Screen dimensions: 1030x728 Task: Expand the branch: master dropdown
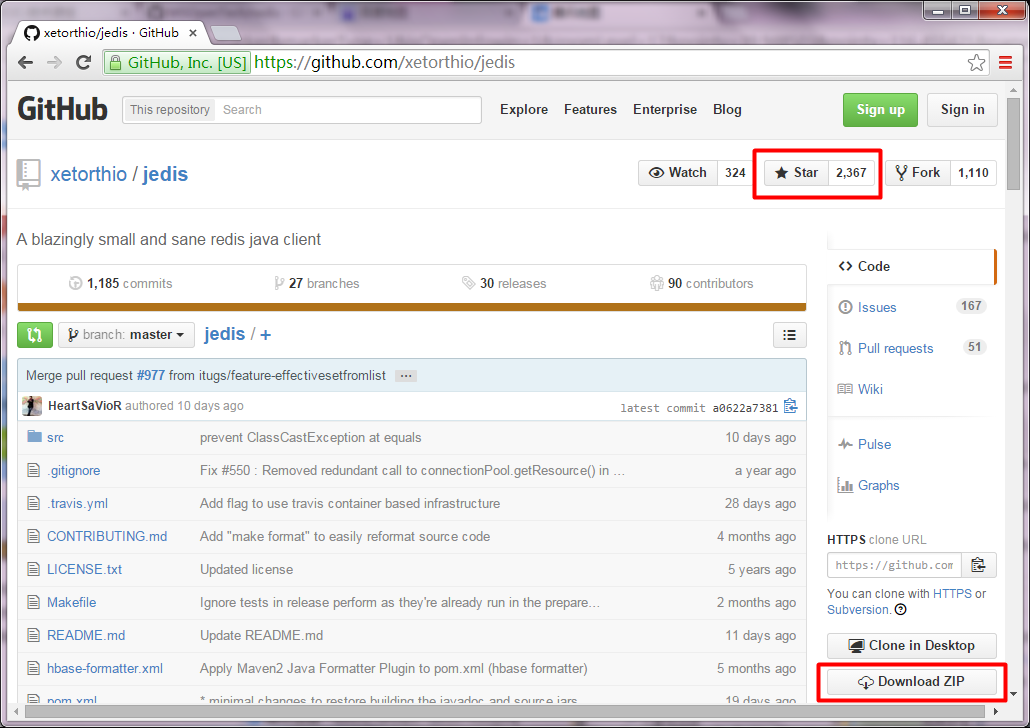click(126, 334)
